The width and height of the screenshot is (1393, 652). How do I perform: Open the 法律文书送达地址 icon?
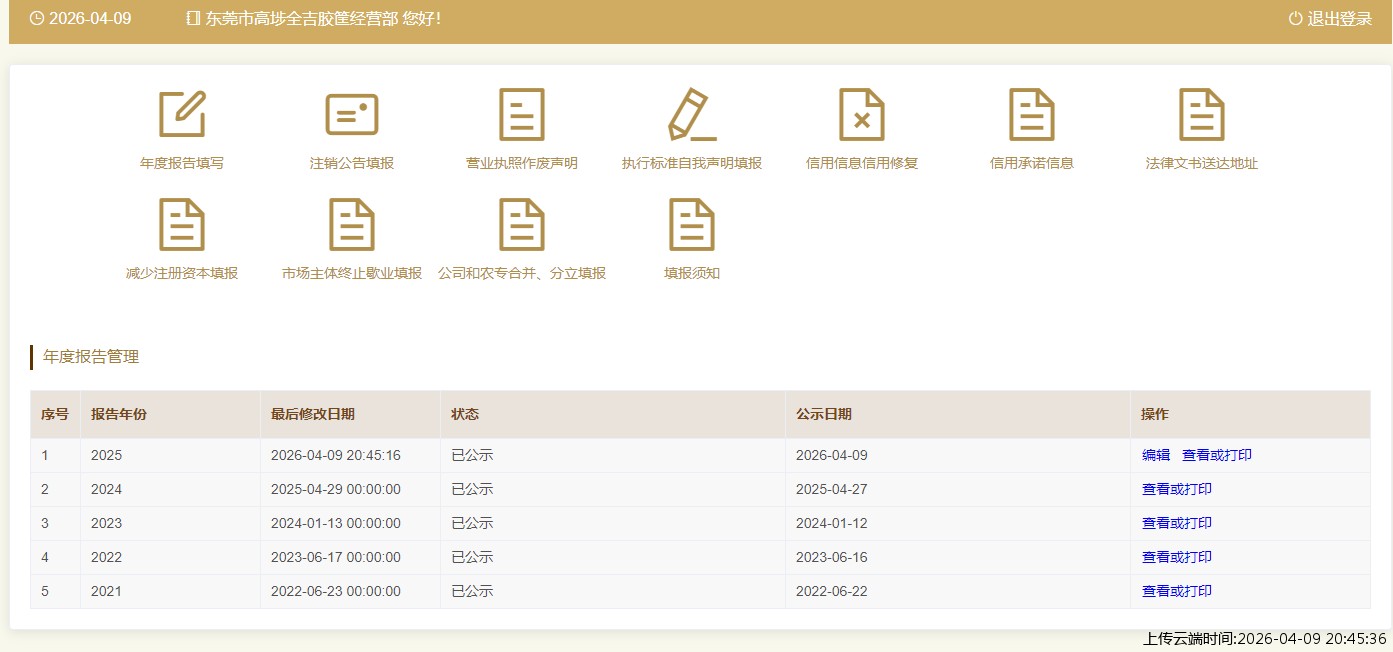coord(1202,115)
